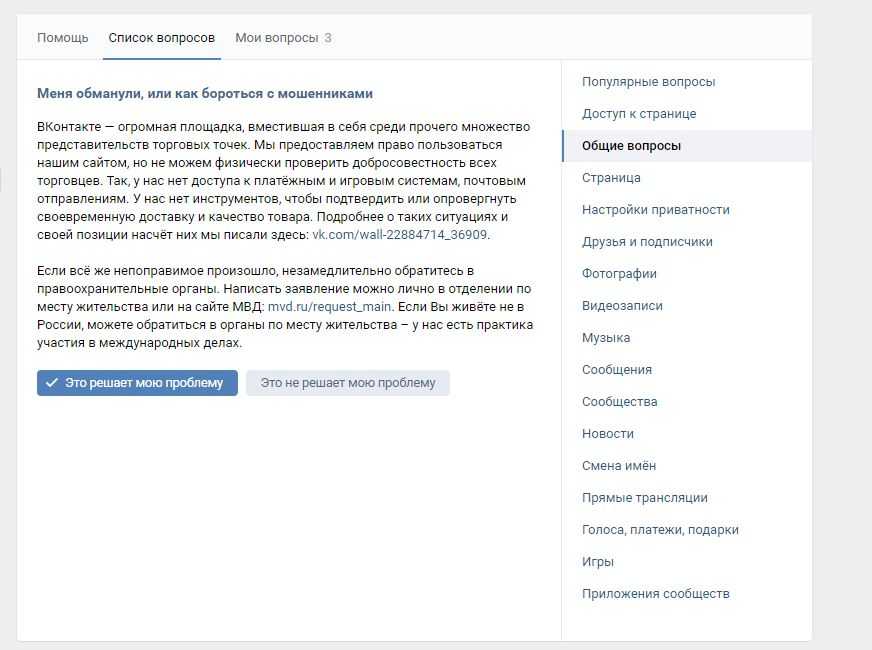Open the Помощь tab
This screenshot has width=872, height=650.
[x=62, y=38]
